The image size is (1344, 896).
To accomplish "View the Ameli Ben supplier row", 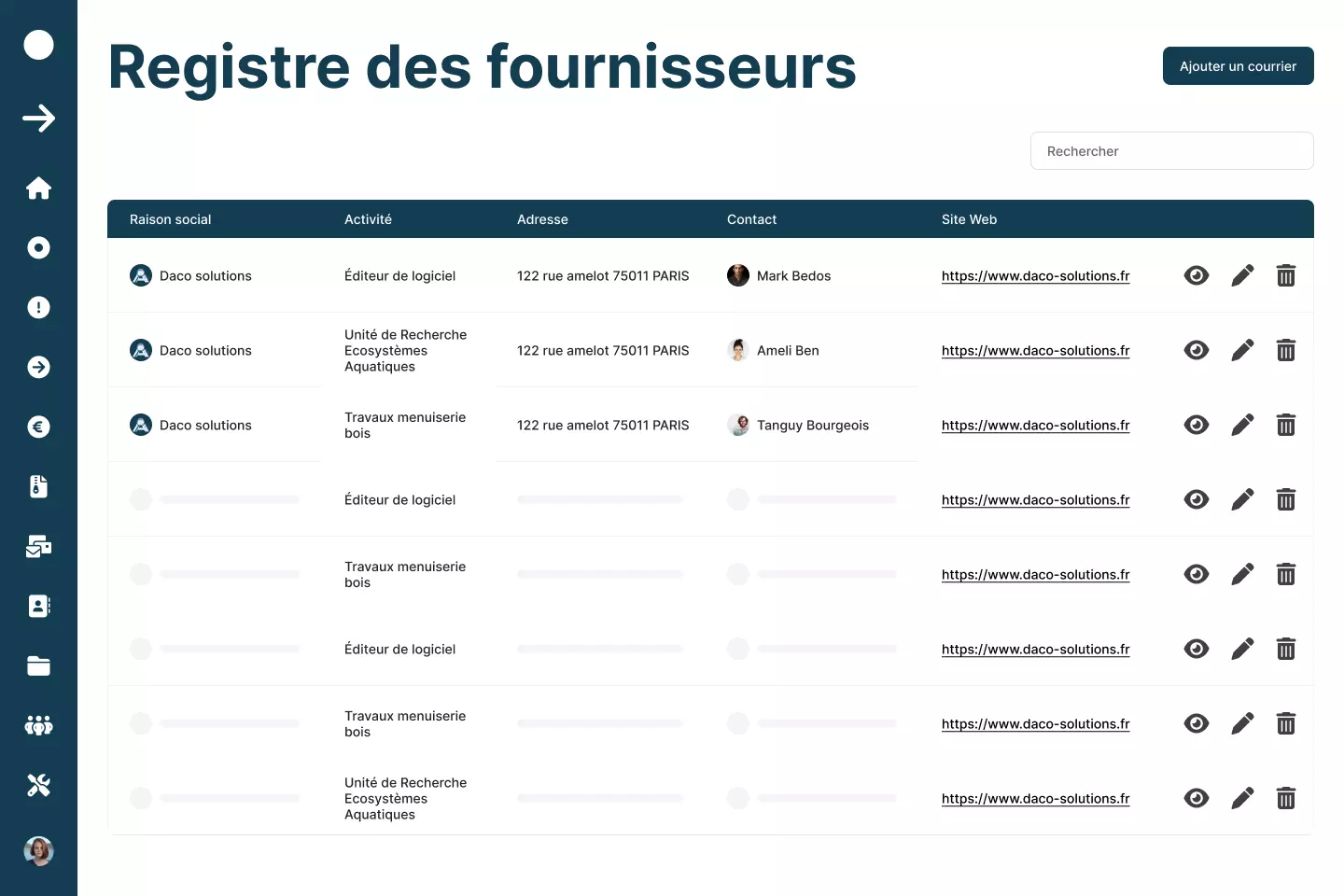I will [x=1196, y=350].
